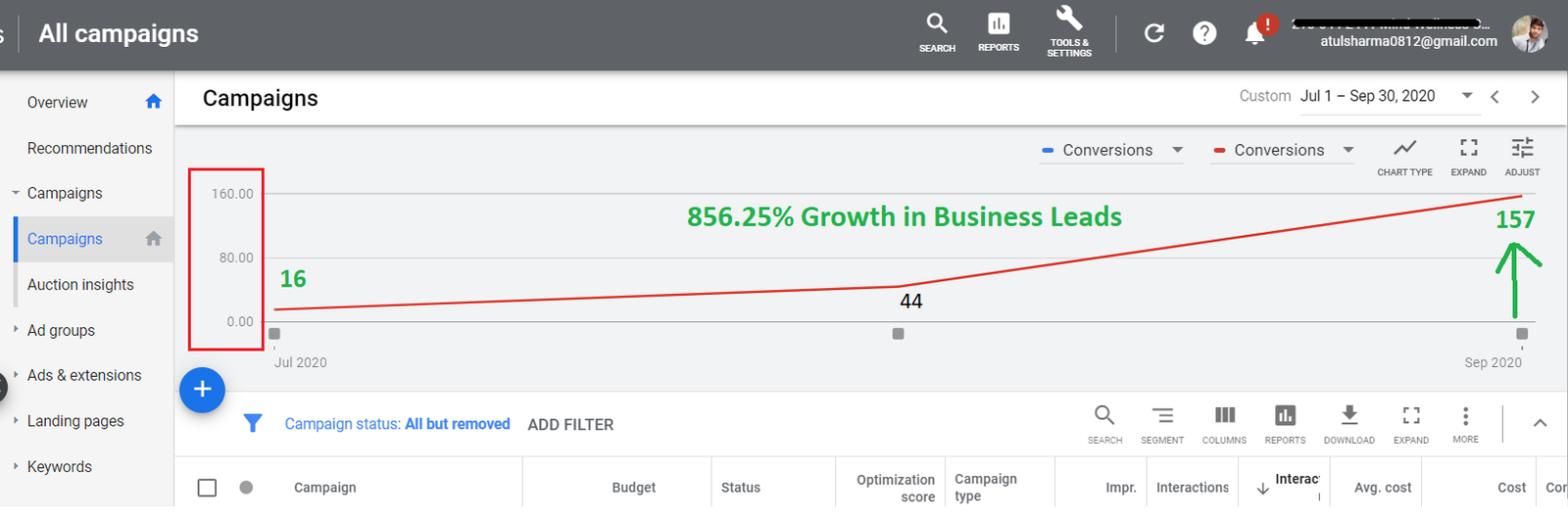Click the blue plus new campaign button
The height and width of the screenshot is (517, 1568).
pos(202,390)
